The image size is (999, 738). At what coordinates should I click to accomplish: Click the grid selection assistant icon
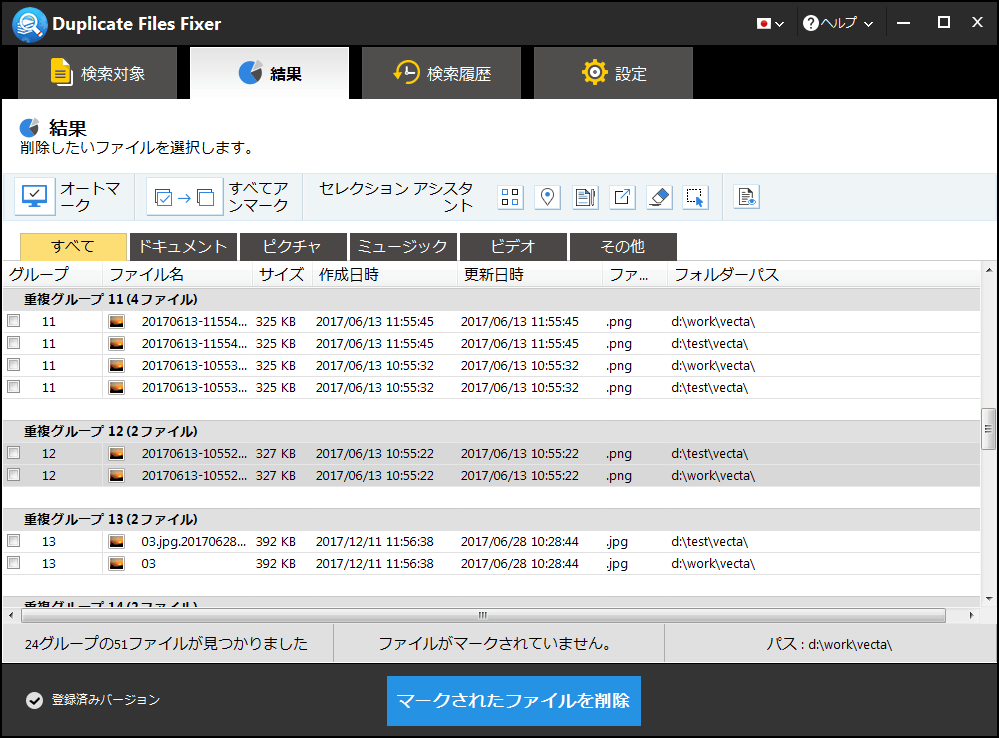pos(510,197)
